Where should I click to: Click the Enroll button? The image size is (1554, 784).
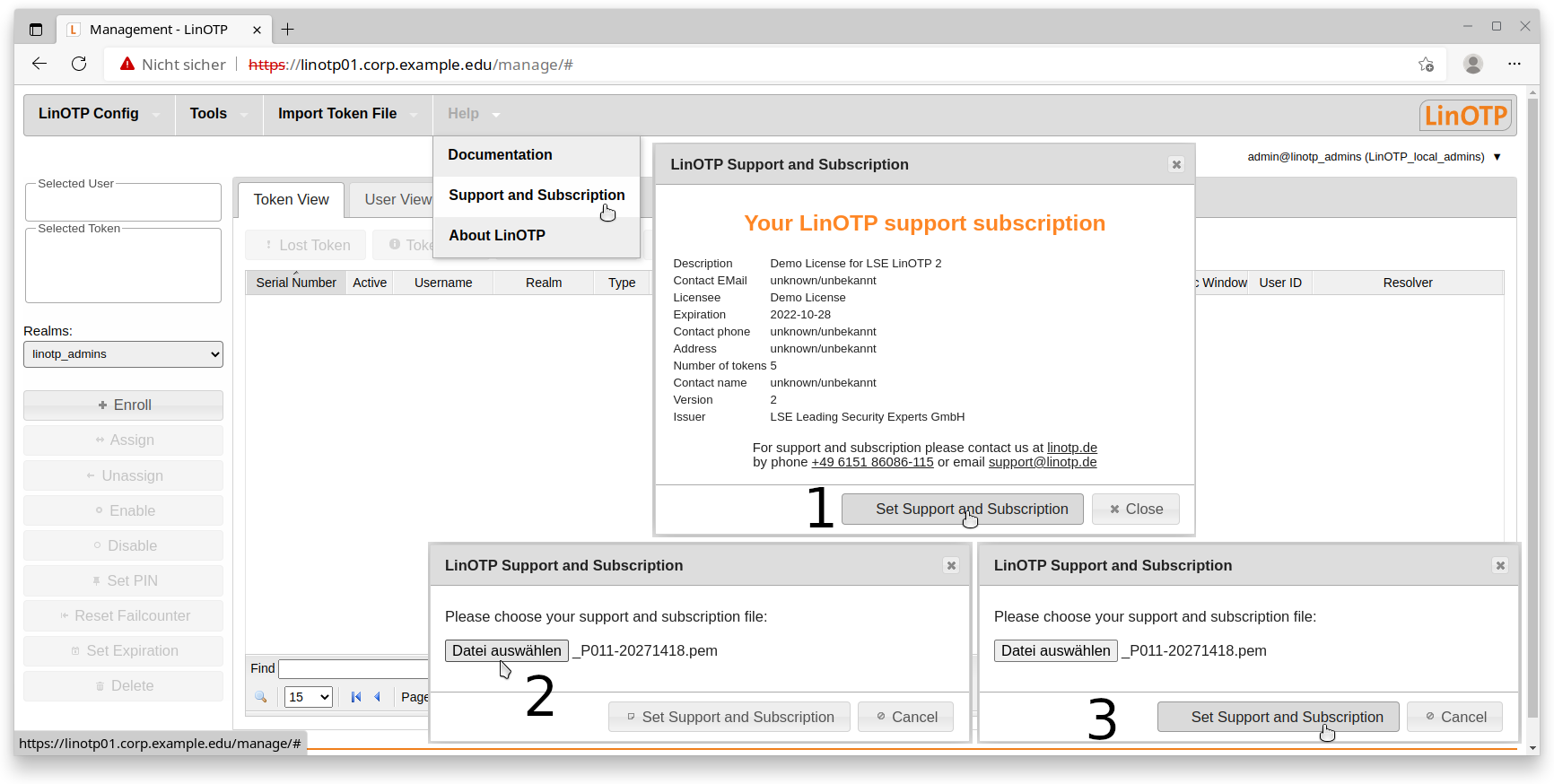pyautogui.click(x=123, y=405)
